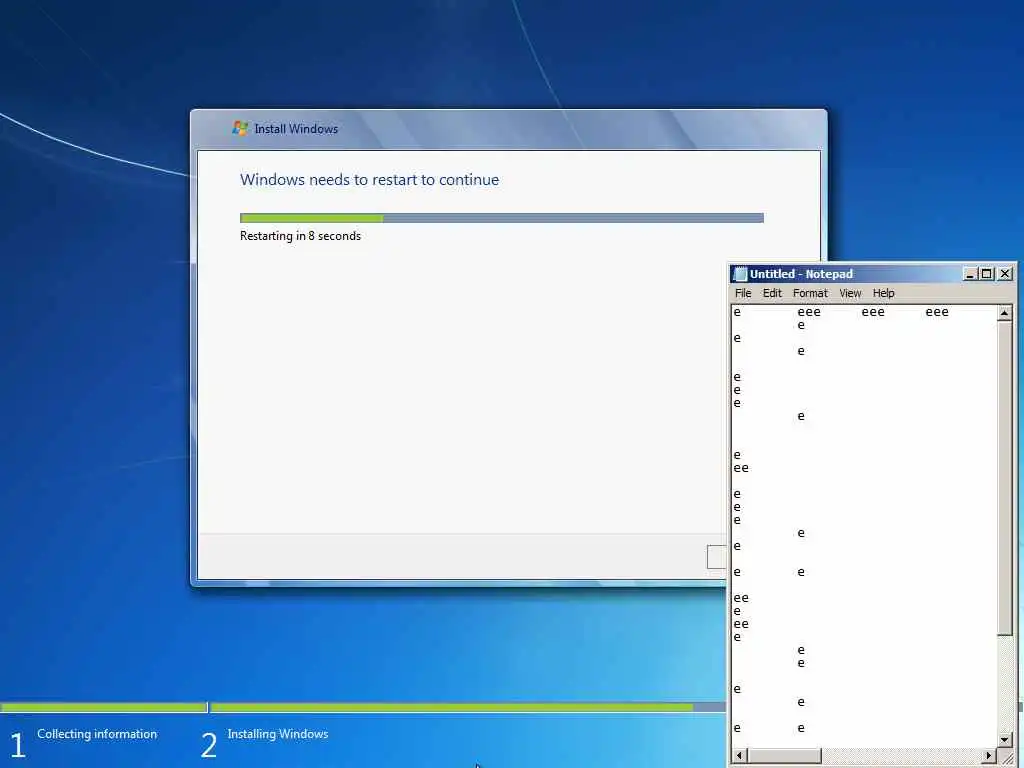Image resolution: width=1024 pixels, height=768 pixels.
Task: Click the Install Windows logo icon
Action: [x=240, y=128]
